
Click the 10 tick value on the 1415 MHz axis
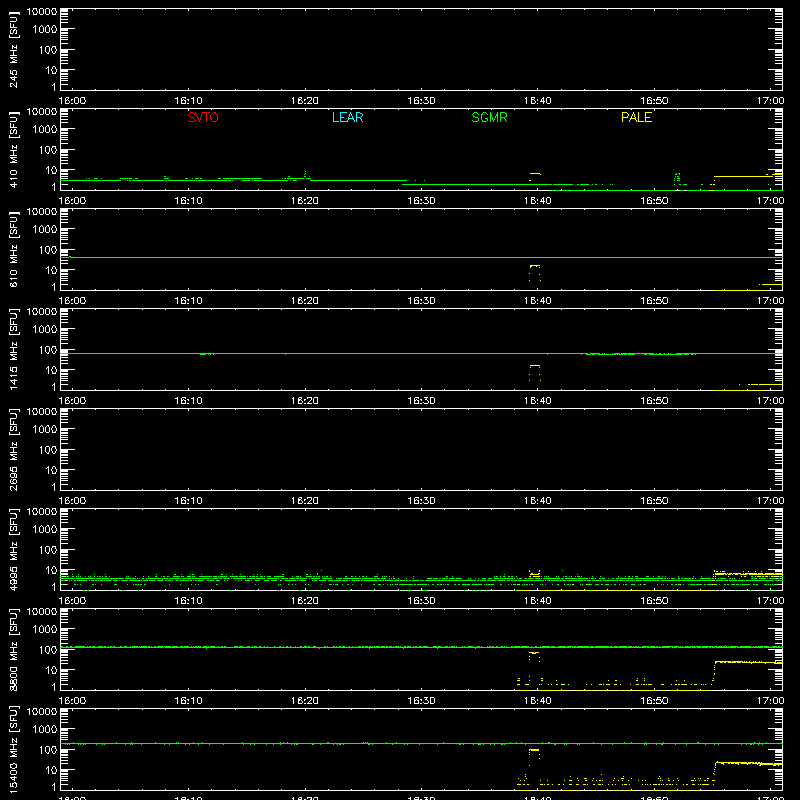pos(51,370)
